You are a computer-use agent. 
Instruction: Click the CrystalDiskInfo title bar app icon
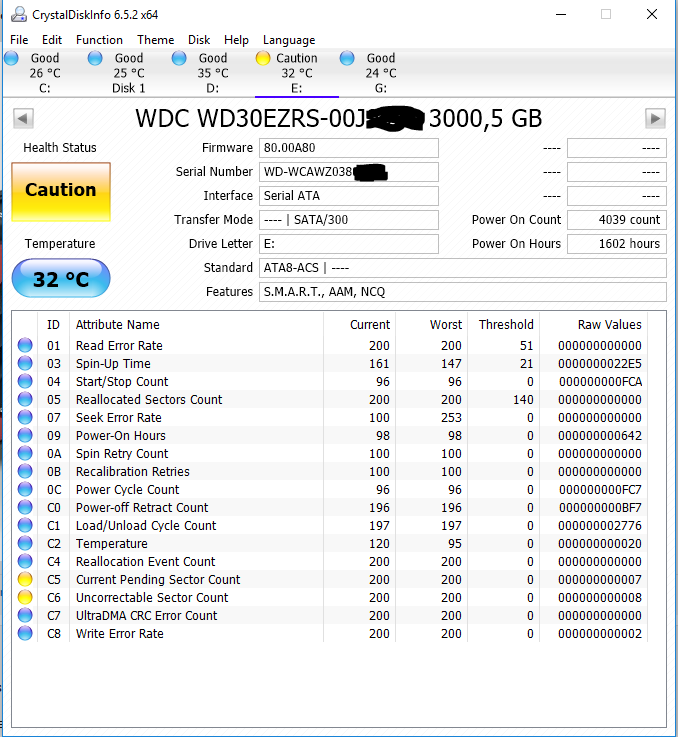pos(19,15)
